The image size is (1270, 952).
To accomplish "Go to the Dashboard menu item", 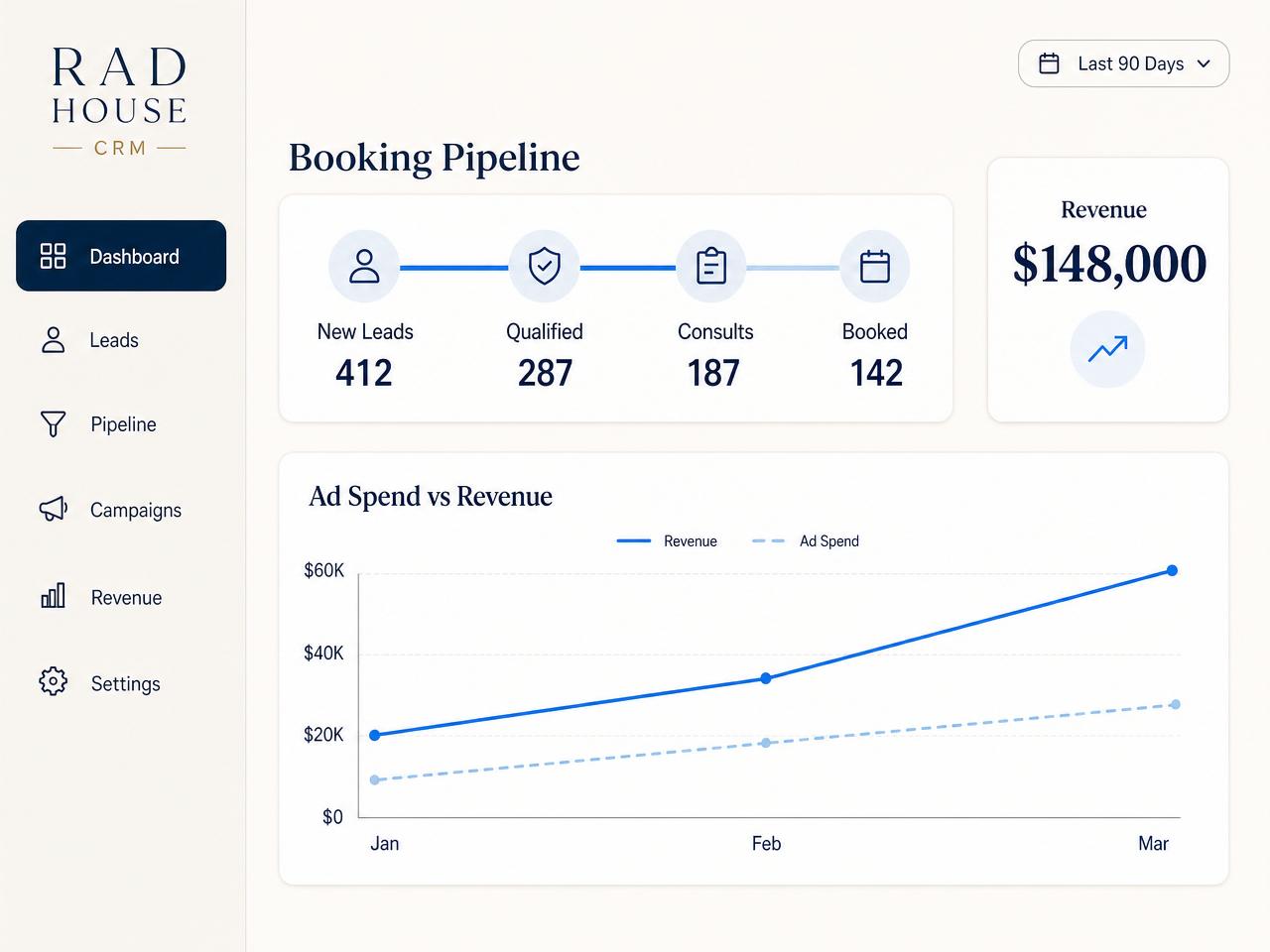I will point(121,256).
